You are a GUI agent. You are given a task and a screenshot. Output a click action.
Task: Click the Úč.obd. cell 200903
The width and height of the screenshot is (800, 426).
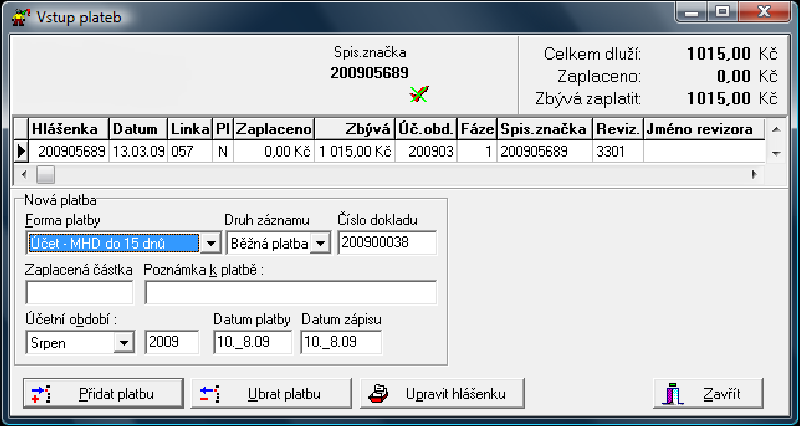point(426,152)
